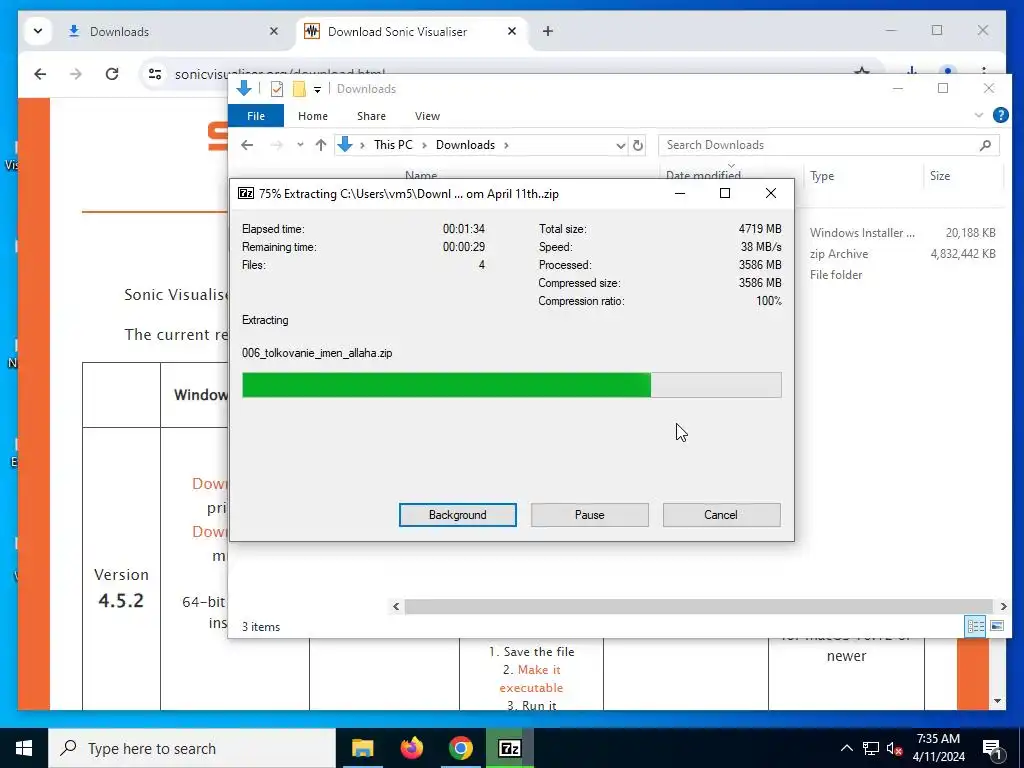Image resolution: width=1024 pixels, height=768 pixels.
Task: Close the Downloads Chrome tab
Action: coord(274,31)
